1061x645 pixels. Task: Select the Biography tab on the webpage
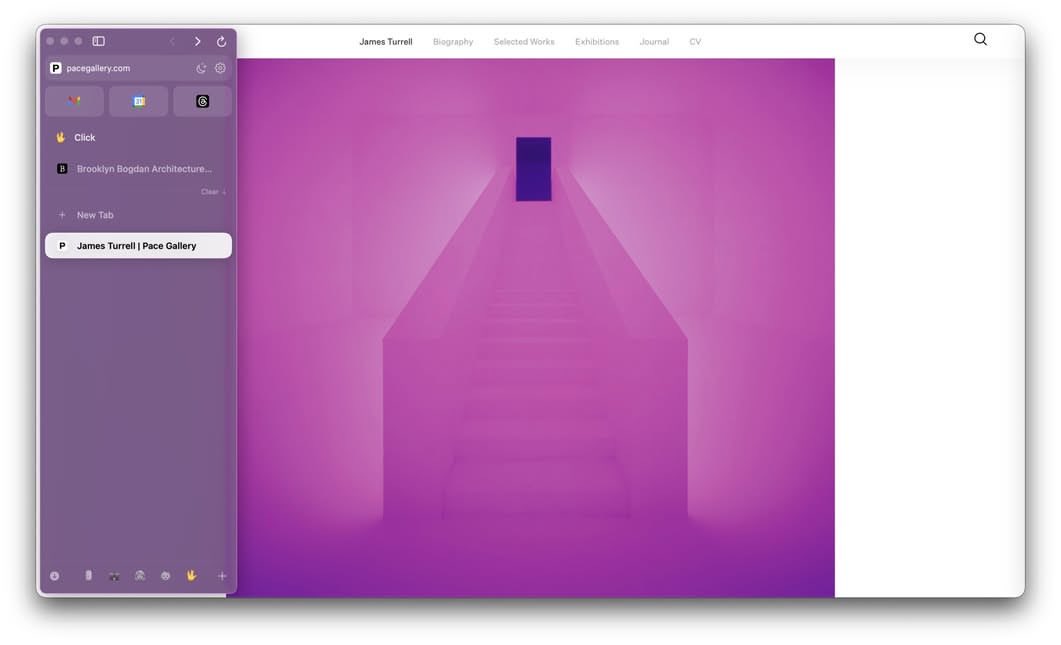pos(452,41)
